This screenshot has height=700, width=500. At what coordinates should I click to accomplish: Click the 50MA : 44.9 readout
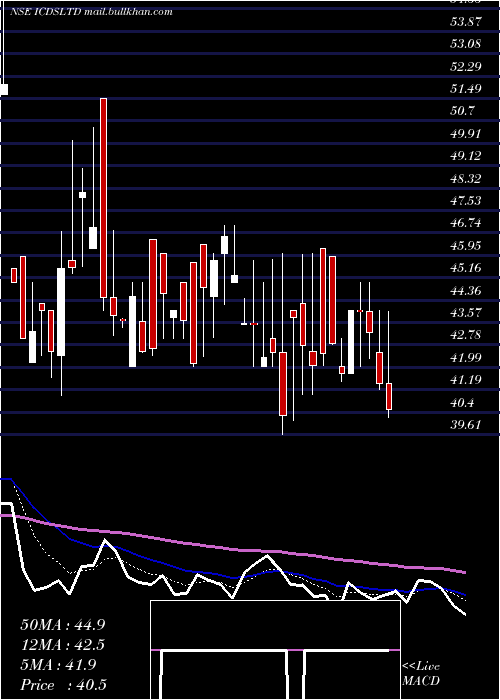click(63, 624)
